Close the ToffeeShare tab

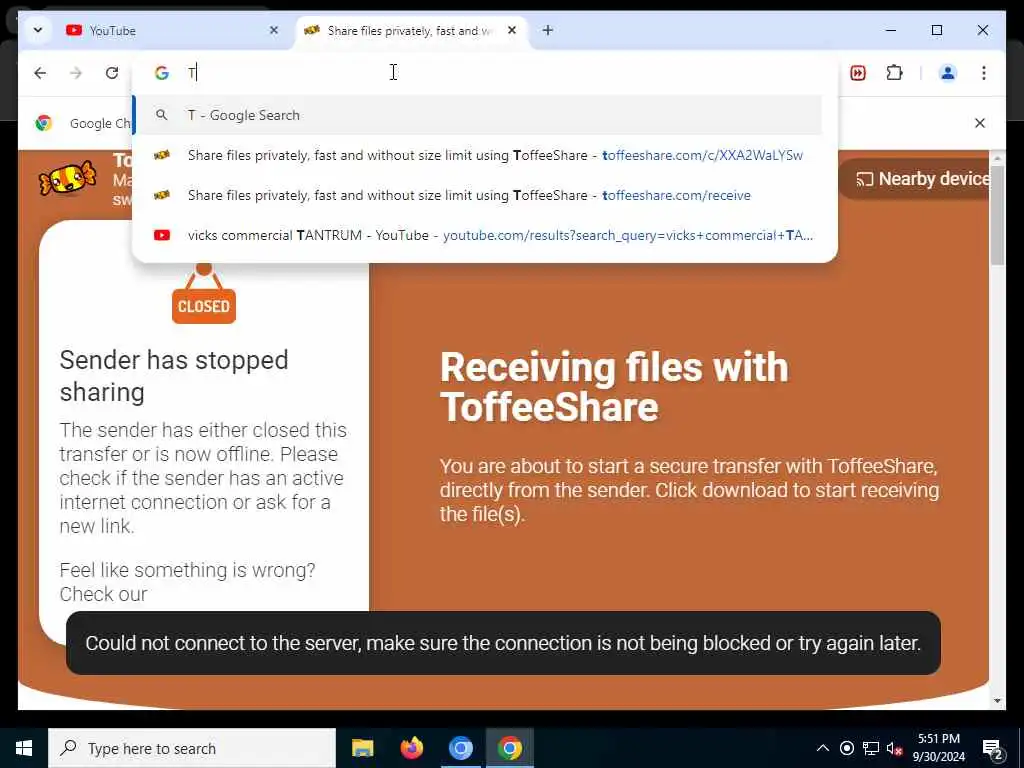[512, 30]
